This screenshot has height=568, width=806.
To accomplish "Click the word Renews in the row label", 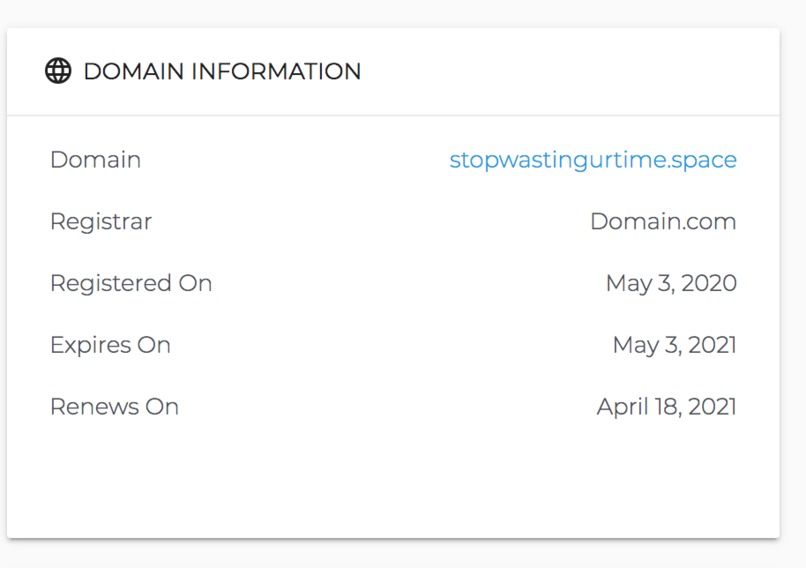I will 95,407.
